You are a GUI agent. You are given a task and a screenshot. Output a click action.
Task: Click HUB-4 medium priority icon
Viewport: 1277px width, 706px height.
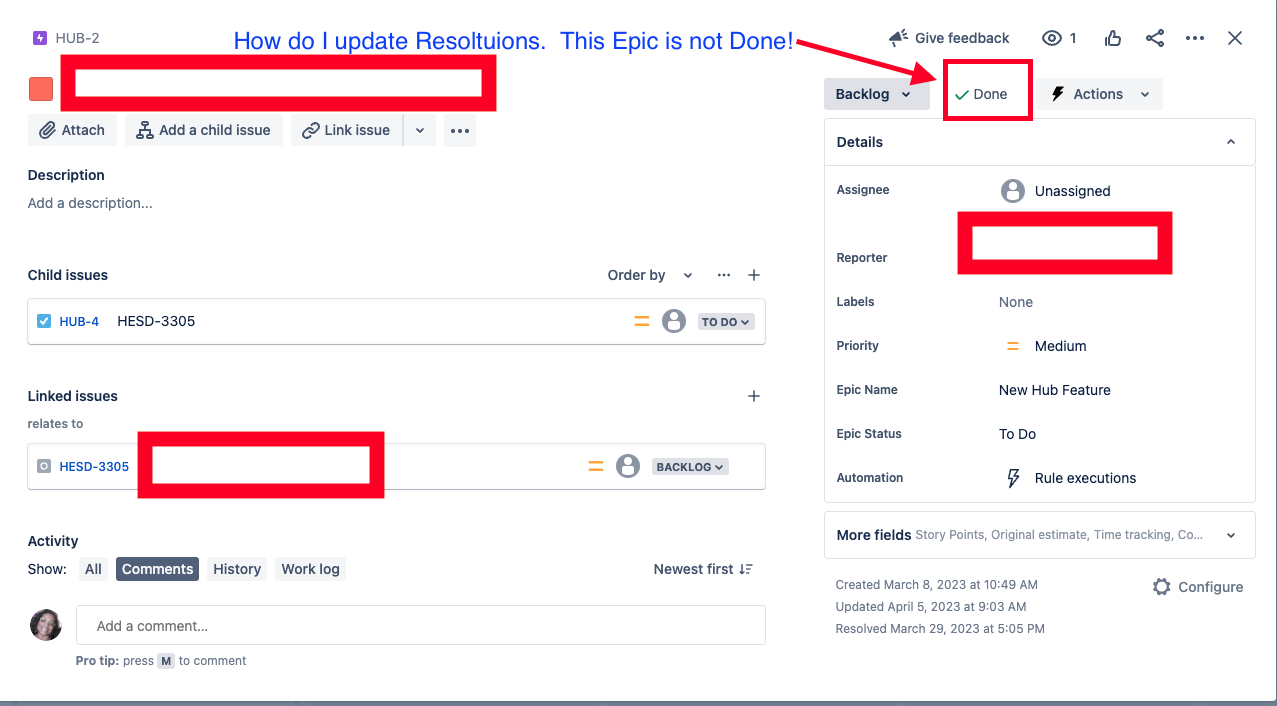coord(642,322)
